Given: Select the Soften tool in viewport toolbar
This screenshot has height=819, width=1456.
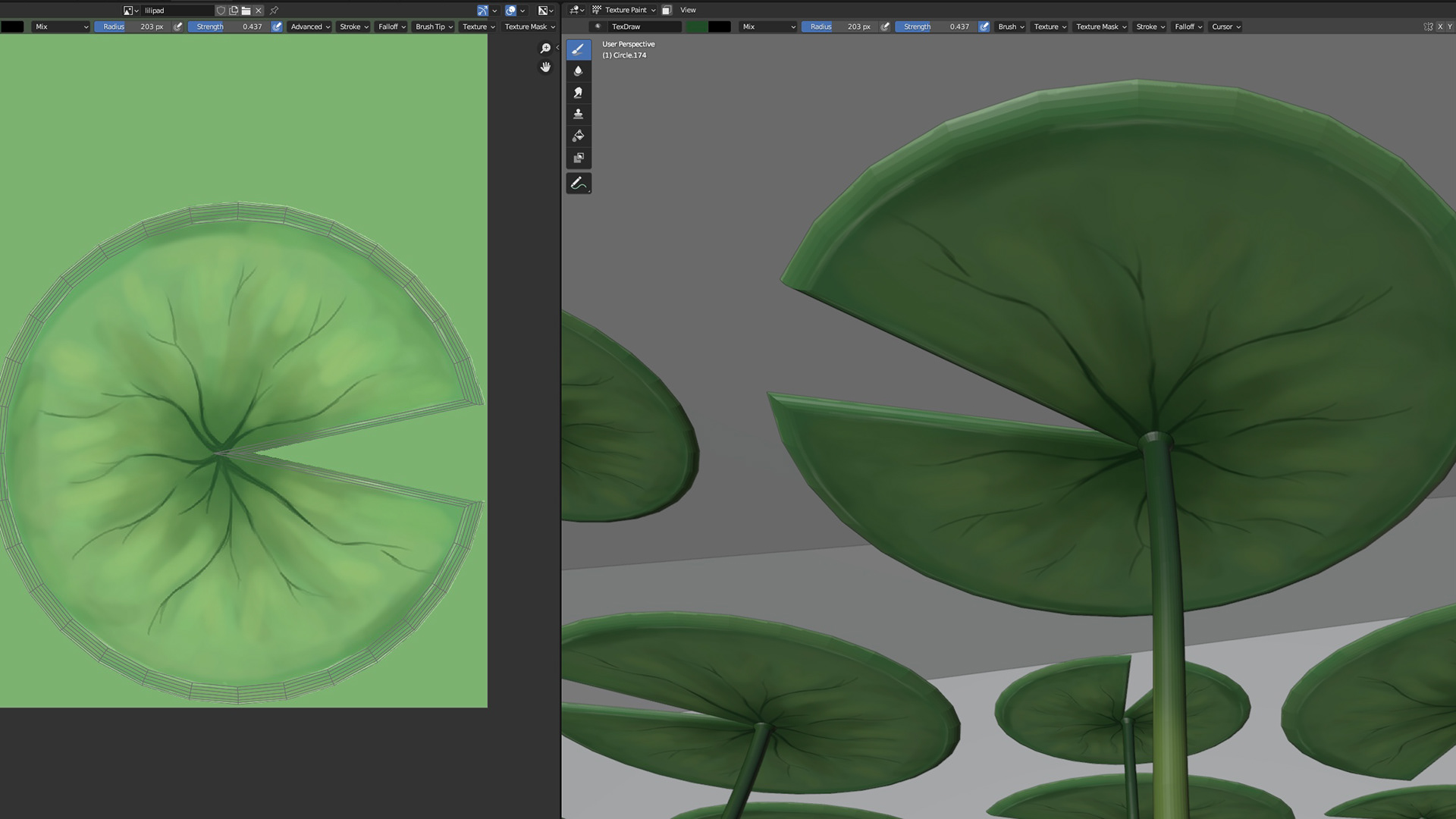Looking at the screenshot, I should [578, 71].
